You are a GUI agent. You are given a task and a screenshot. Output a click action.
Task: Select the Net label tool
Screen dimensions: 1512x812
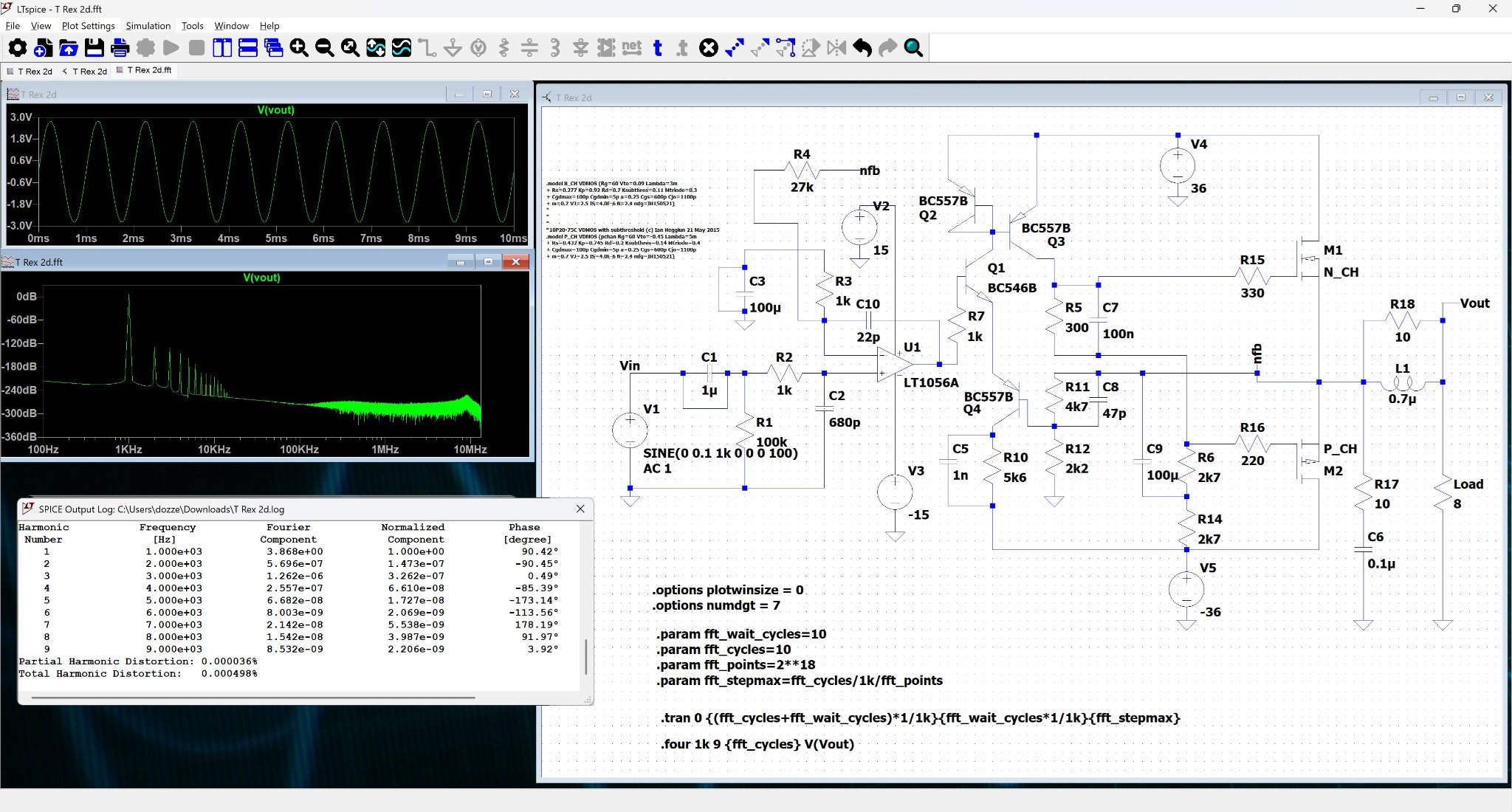pyautogui.click(x=632, y=48)
